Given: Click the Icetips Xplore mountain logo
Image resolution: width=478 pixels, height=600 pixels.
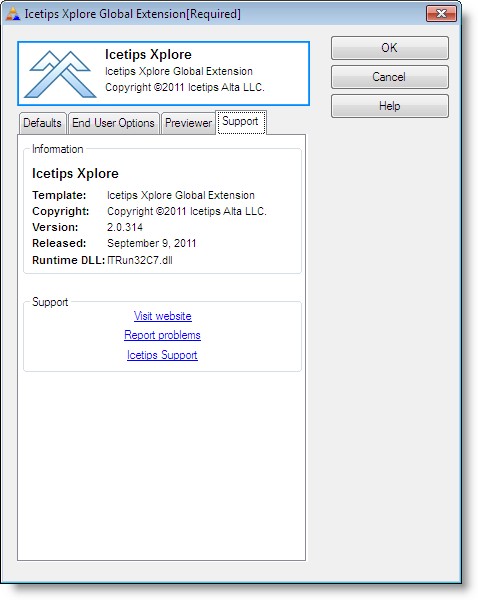Looking at the screenshot, I should (x=60, y=74).
